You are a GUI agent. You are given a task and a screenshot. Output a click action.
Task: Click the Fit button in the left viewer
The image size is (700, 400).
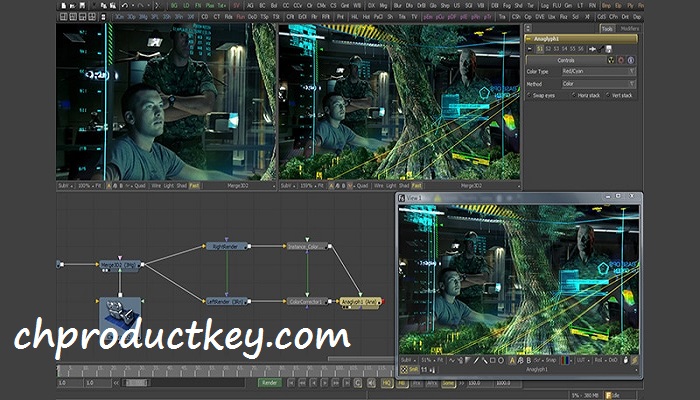(98, 186)
